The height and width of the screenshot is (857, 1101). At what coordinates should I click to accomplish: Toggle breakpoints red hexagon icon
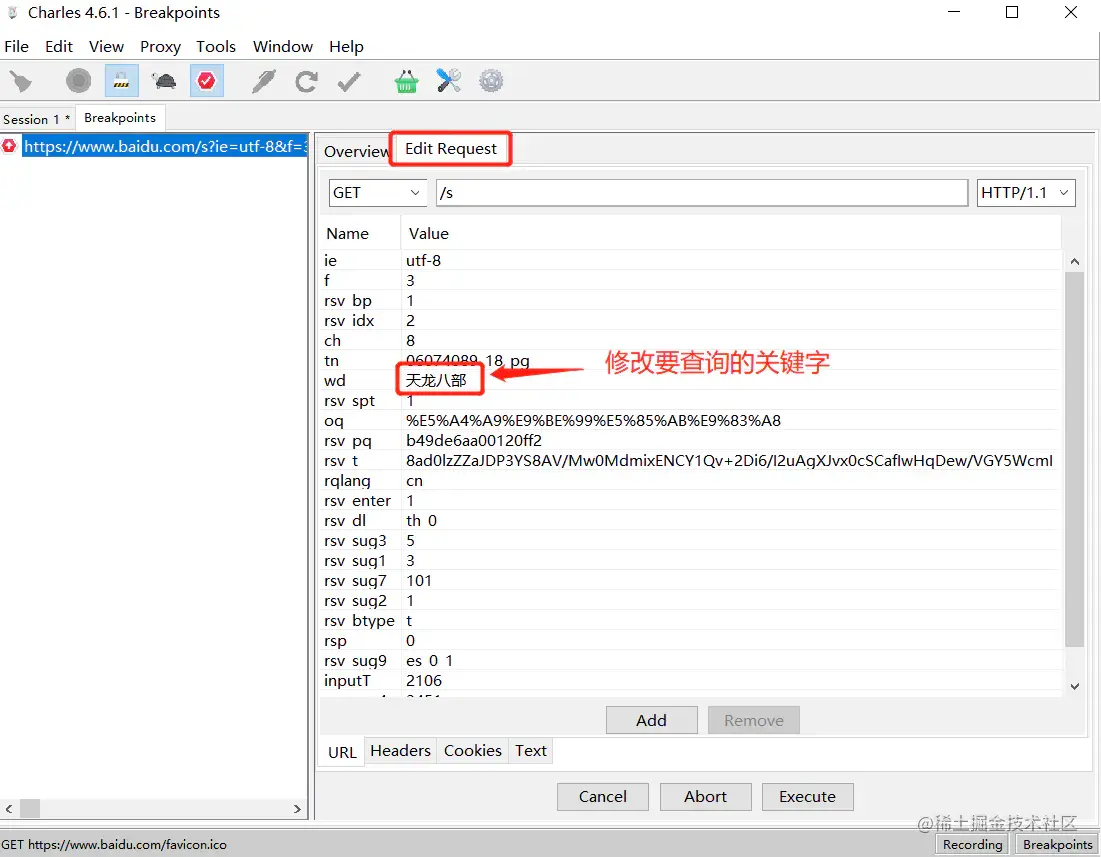click(206, 81)
